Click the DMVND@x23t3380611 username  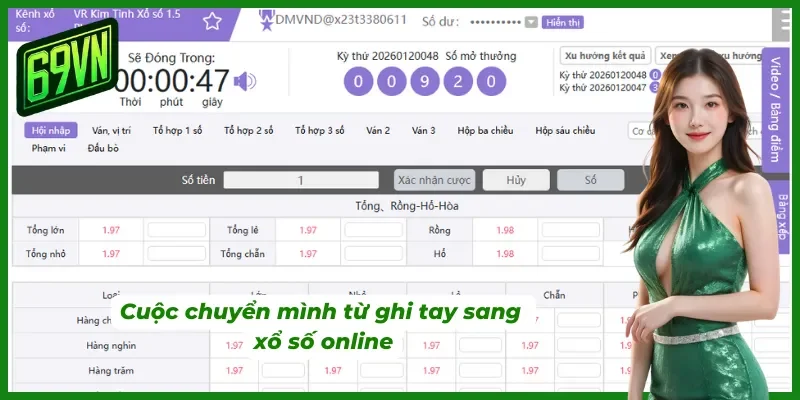[341, 20]
